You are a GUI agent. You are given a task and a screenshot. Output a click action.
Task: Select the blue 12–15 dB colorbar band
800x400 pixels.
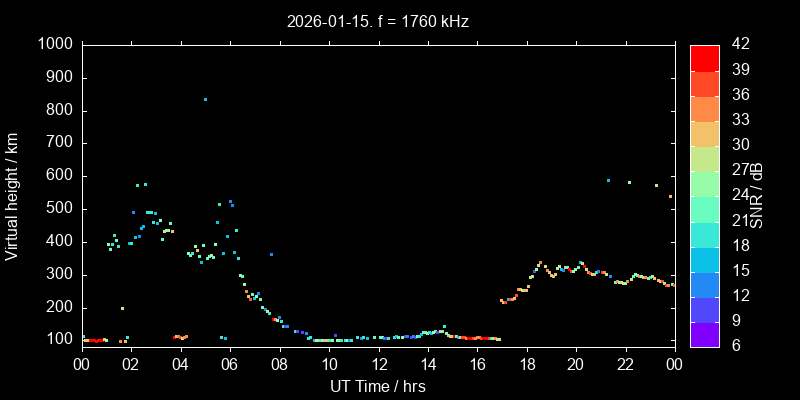click(704, 284)
